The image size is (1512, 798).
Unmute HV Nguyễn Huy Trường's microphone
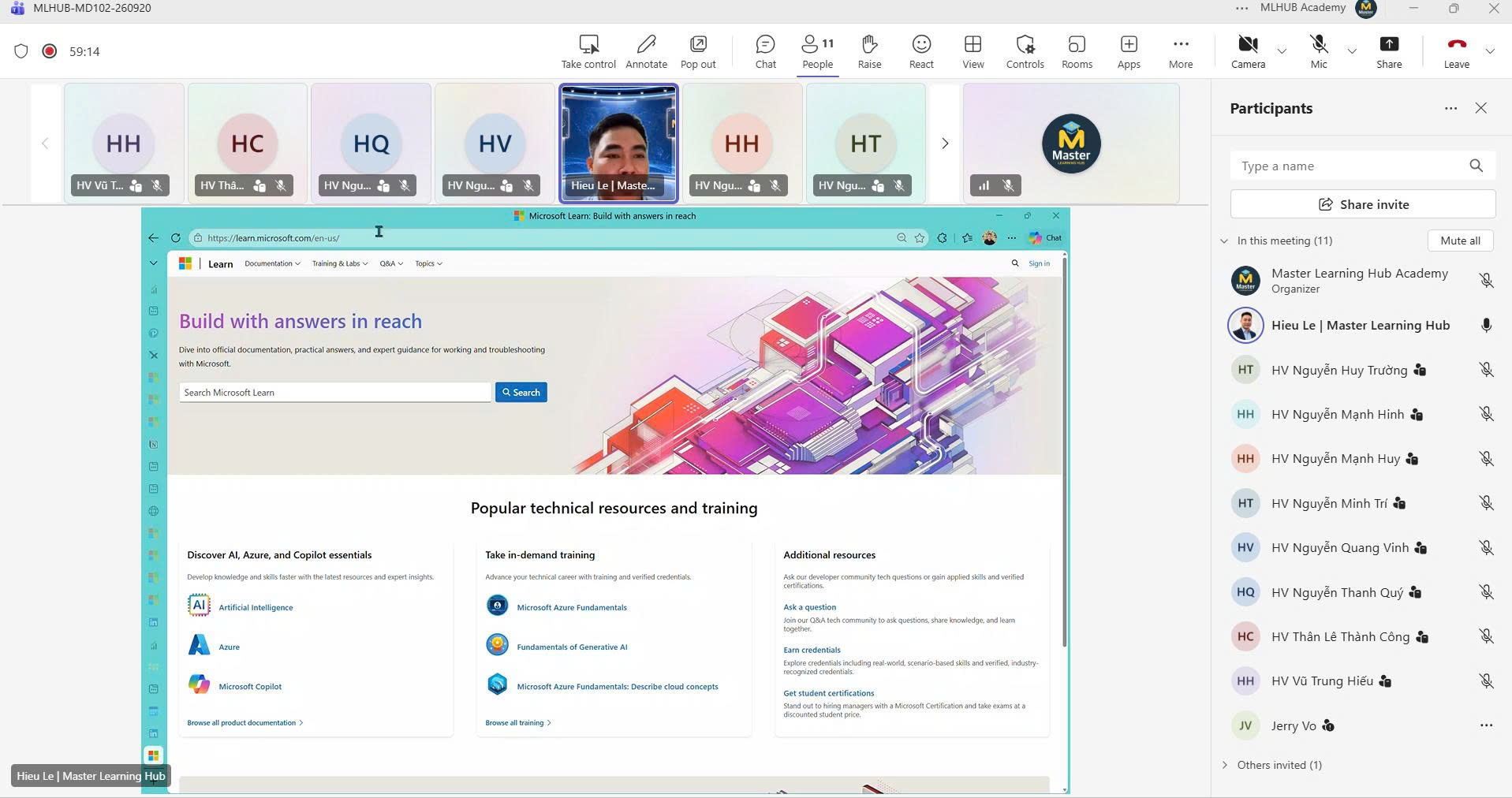click(1486, 370)
